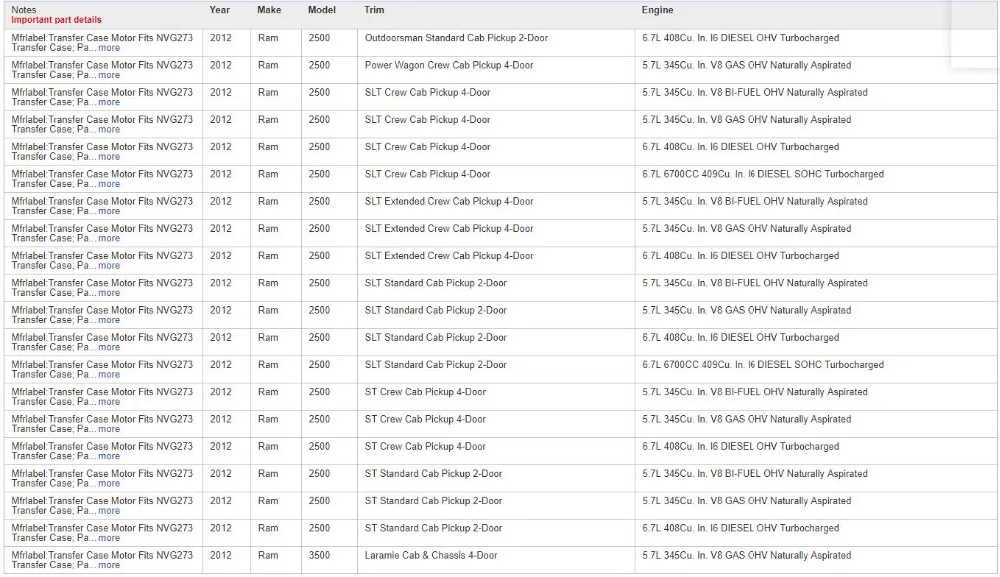The width and height of the screenshot is (1000, 577).
Task: Click 'more' in SLT Standard Cab V8 GAS row
Action: coord(109,320)
